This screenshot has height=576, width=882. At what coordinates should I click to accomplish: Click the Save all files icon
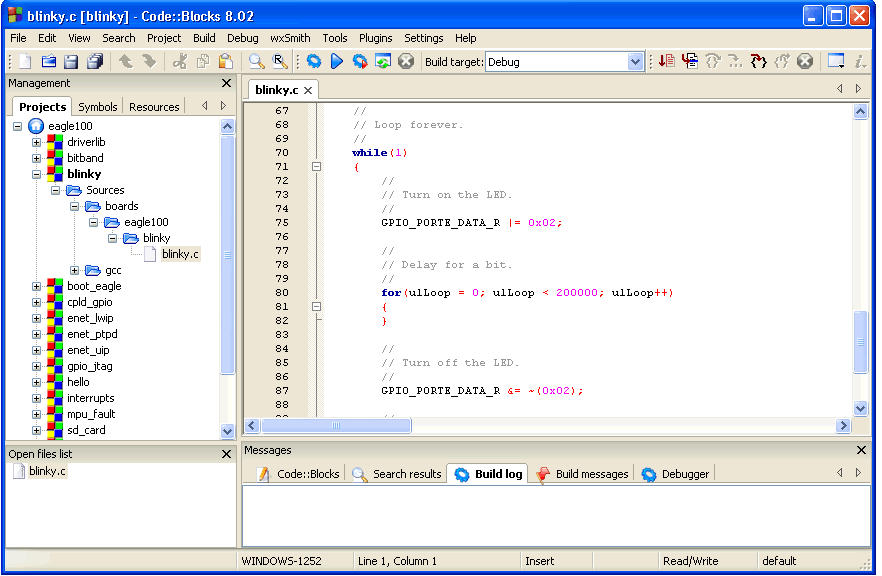[x=95, y=62]
